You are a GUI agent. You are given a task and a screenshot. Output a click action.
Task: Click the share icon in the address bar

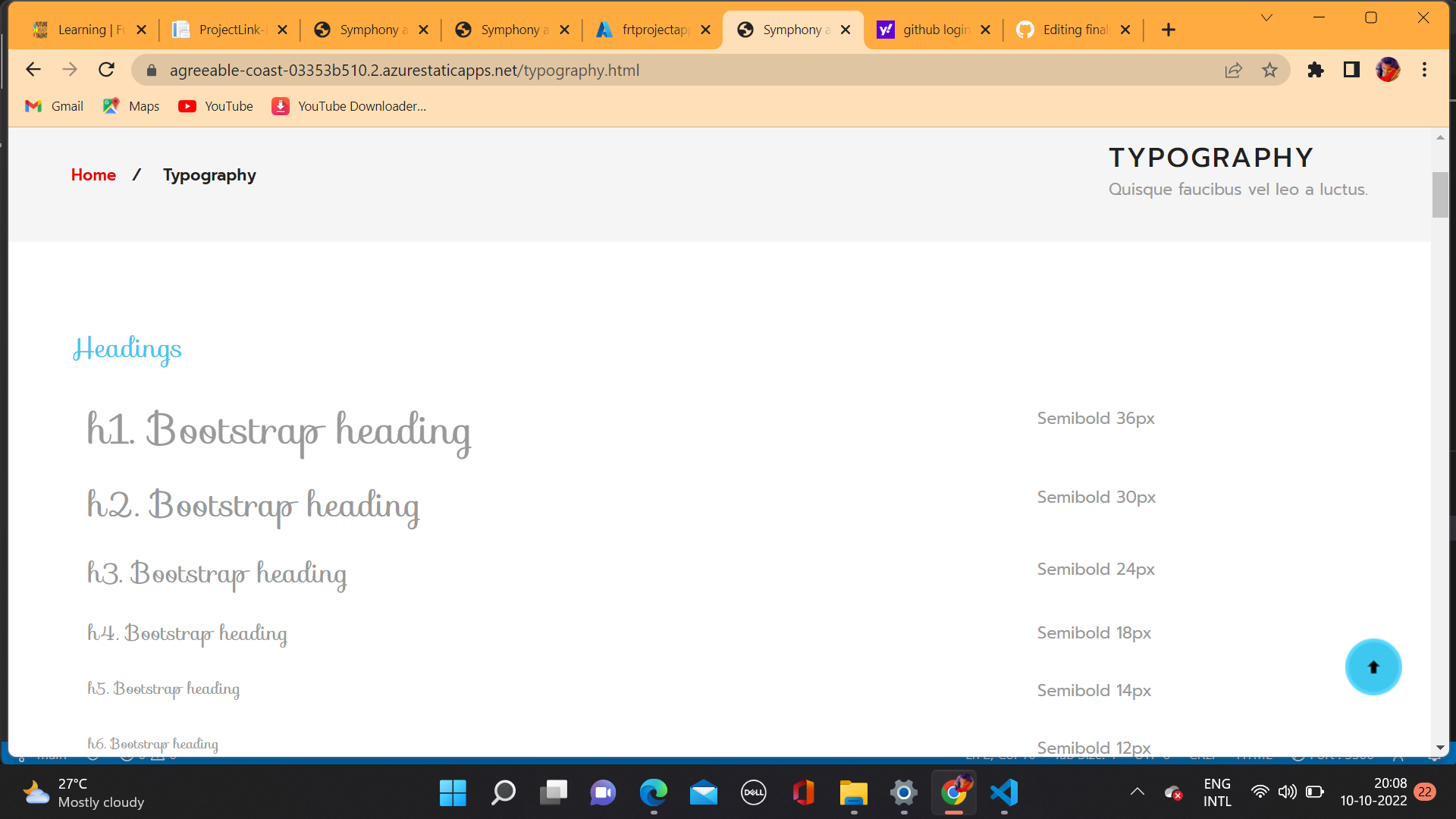pyautogui.click(x=1234, y=70)
